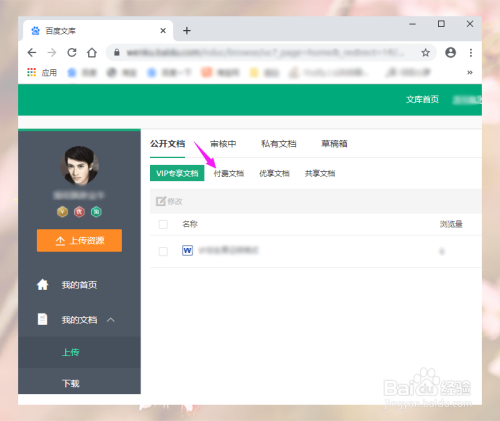Open a new browser tab with plus

click(187, 31)
